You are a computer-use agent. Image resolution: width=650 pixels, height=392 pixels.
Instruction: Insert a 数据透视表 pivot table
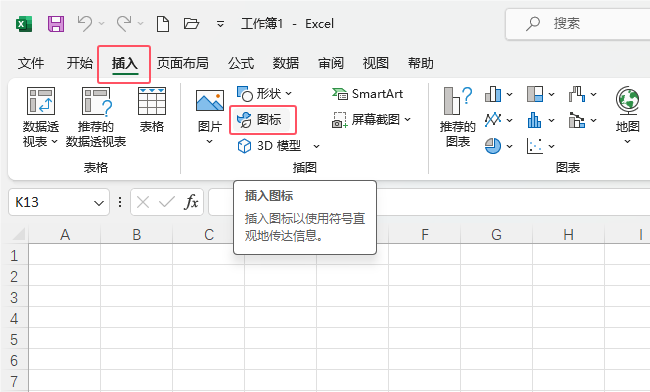(41, 117)
